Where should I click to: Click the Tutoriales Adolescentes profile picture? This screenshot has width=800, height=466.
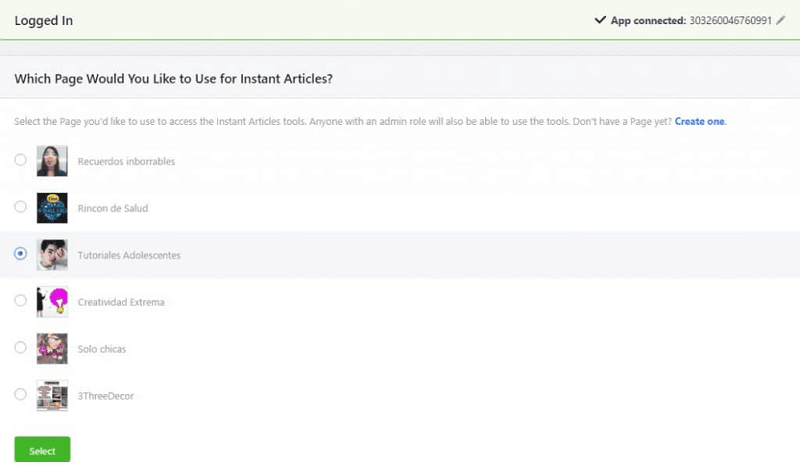pyautogui.click(x=52, y=254)
